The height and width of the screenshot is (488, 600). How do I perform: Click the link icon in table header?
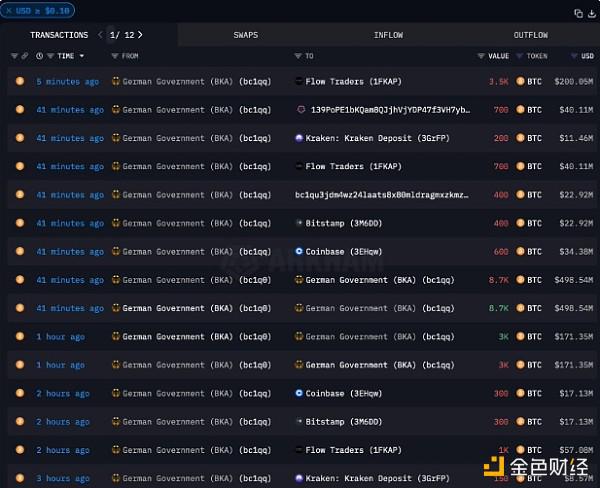click(x=24, y=56)
